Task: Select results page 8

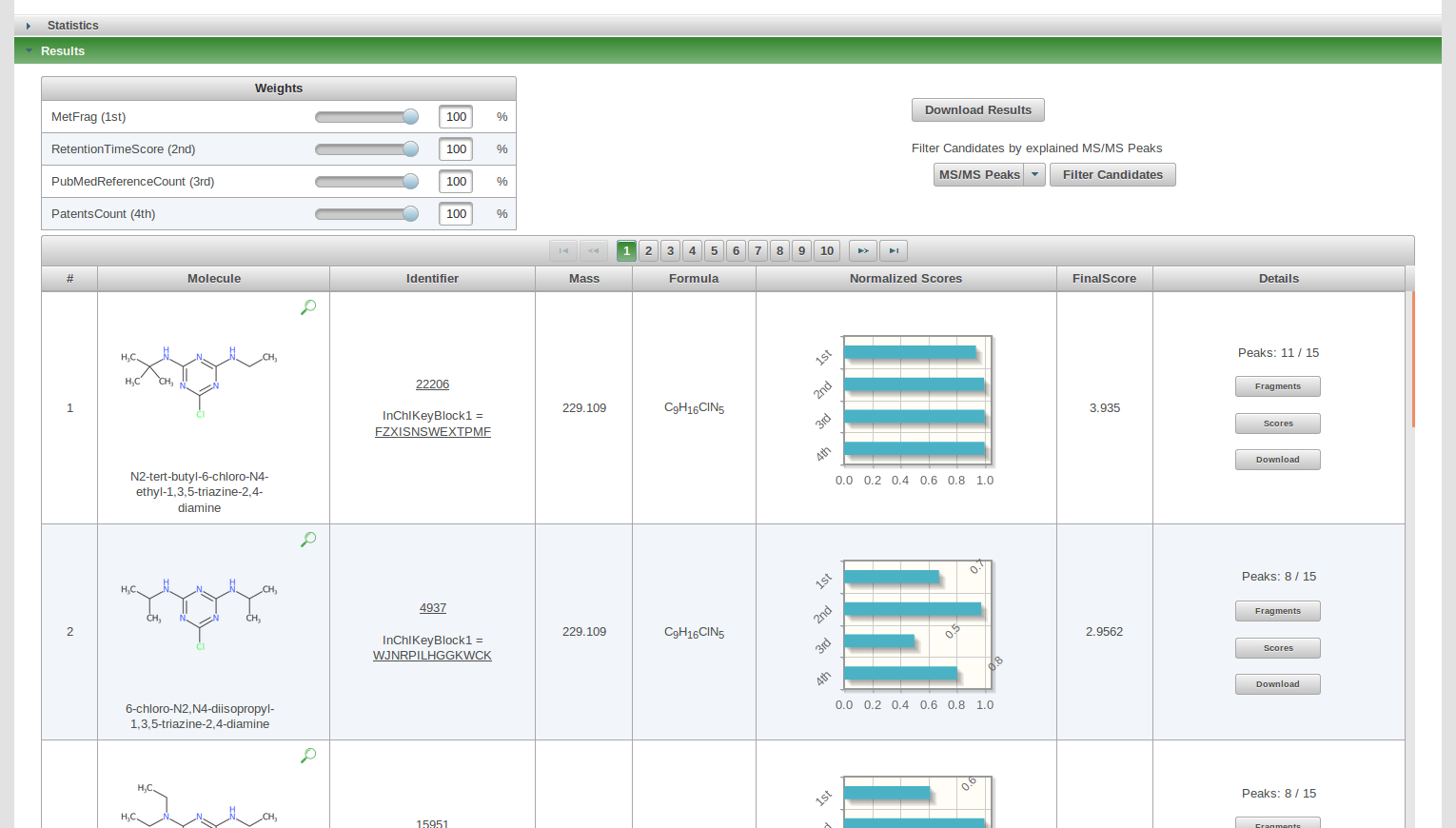Action: 779,250
